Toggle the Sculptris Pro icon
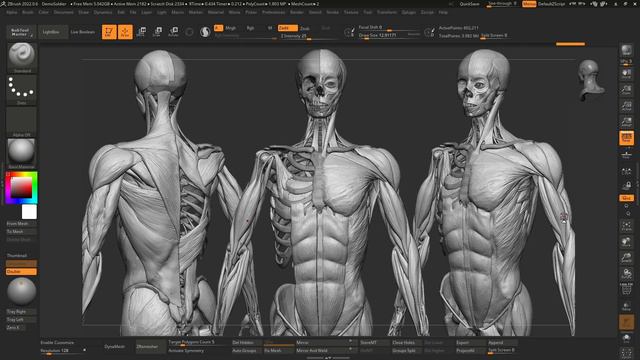Viewport: 640px width, 360px height. pos(205,32)
